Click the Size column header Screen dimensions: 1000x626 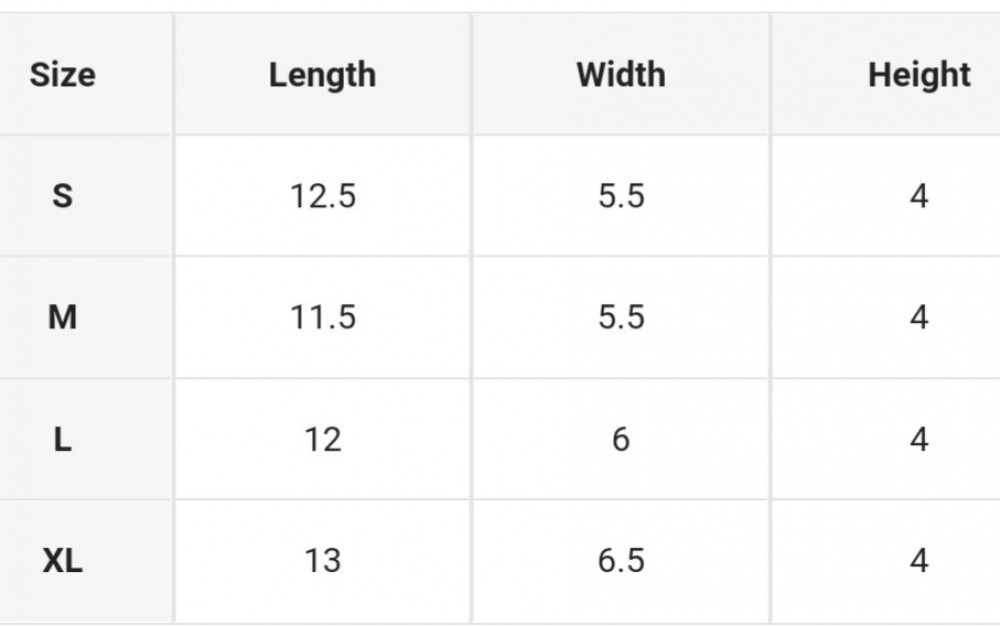tap(62, 75)
